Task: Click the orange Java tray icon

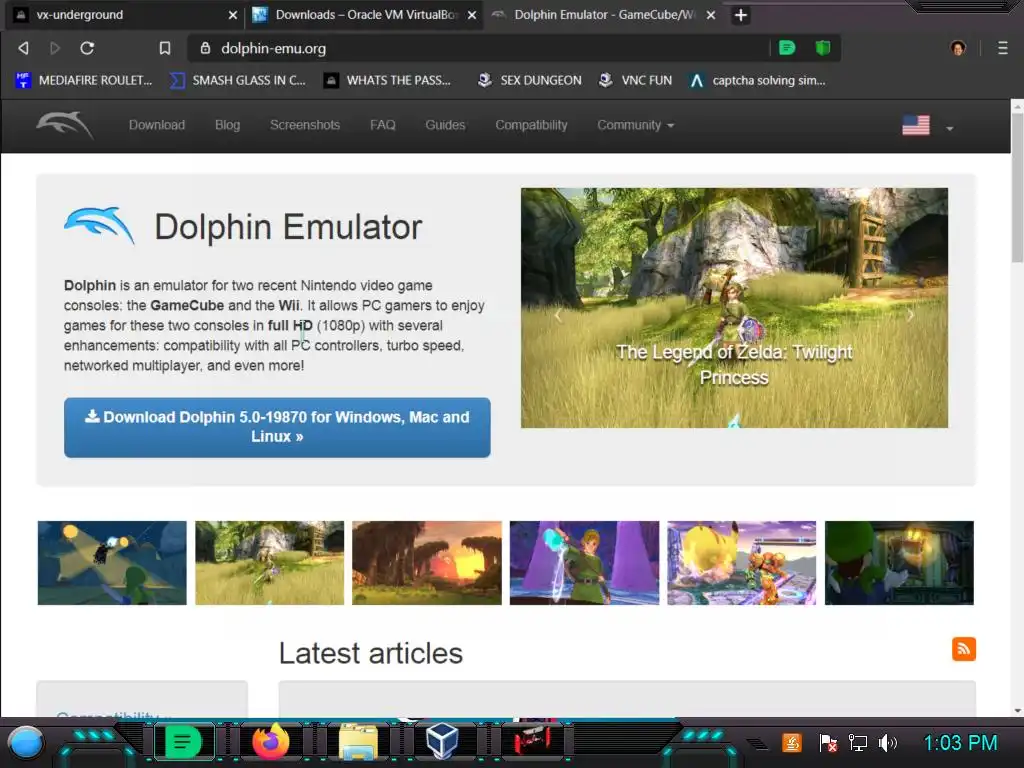Action: coord(792,743)
